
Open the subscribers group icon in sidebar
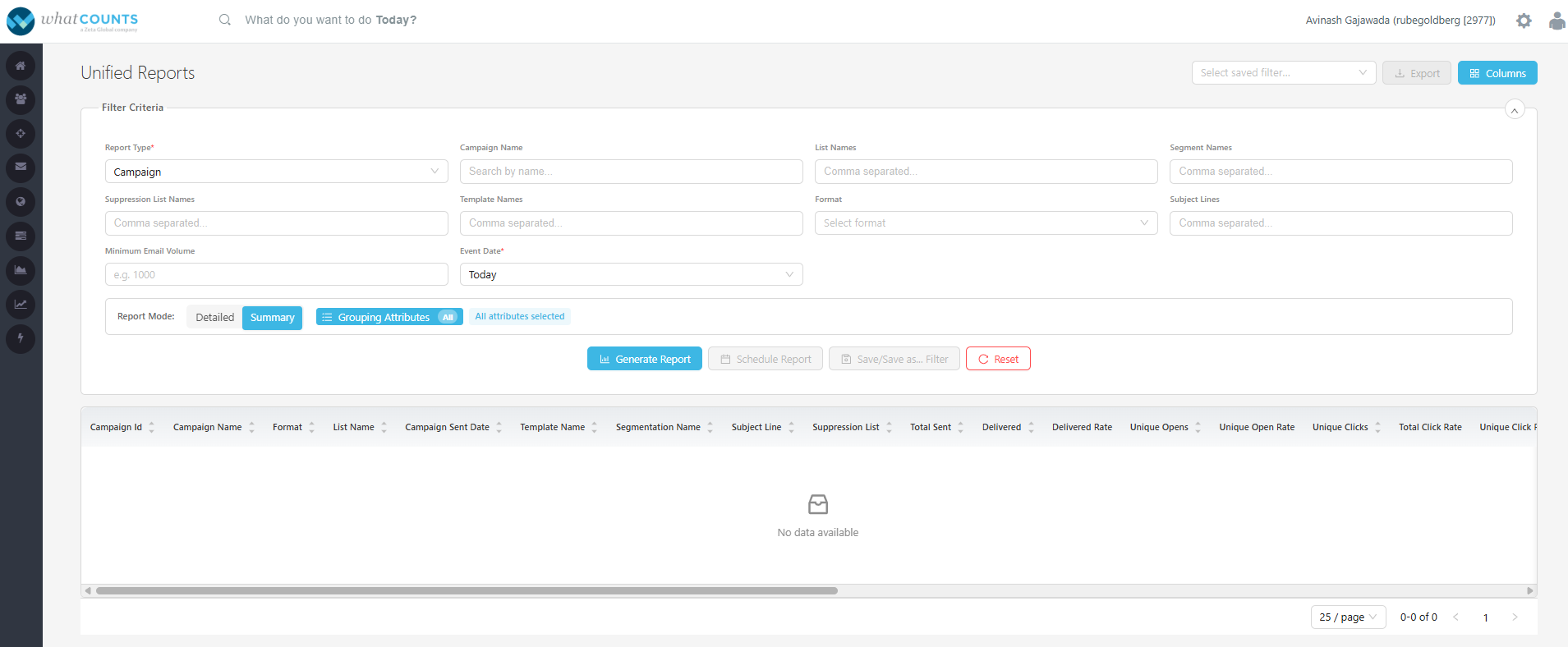[21, 99]
